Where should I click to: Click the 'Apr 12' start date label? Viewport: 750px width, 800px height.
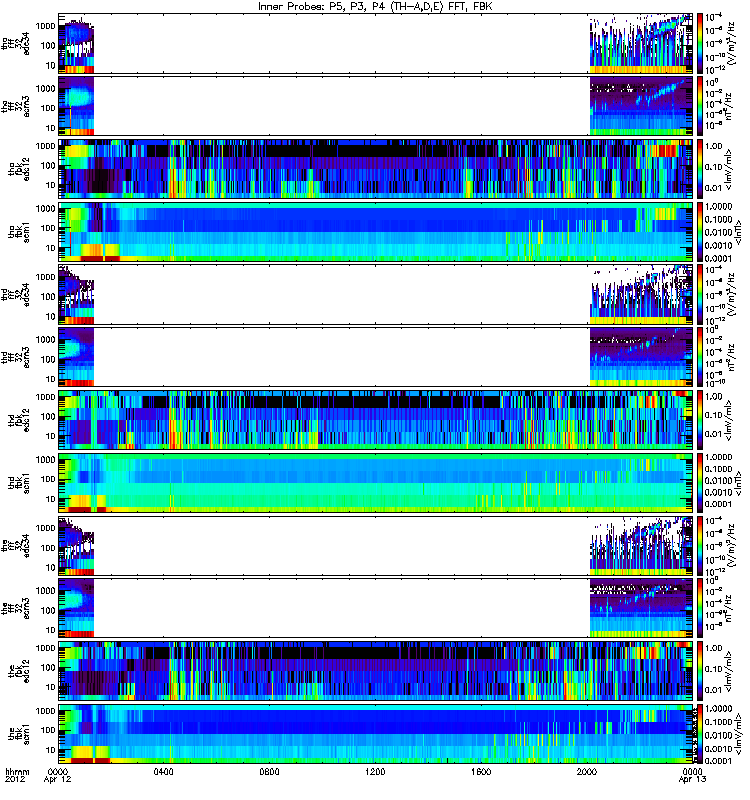(x=57, y=779)
